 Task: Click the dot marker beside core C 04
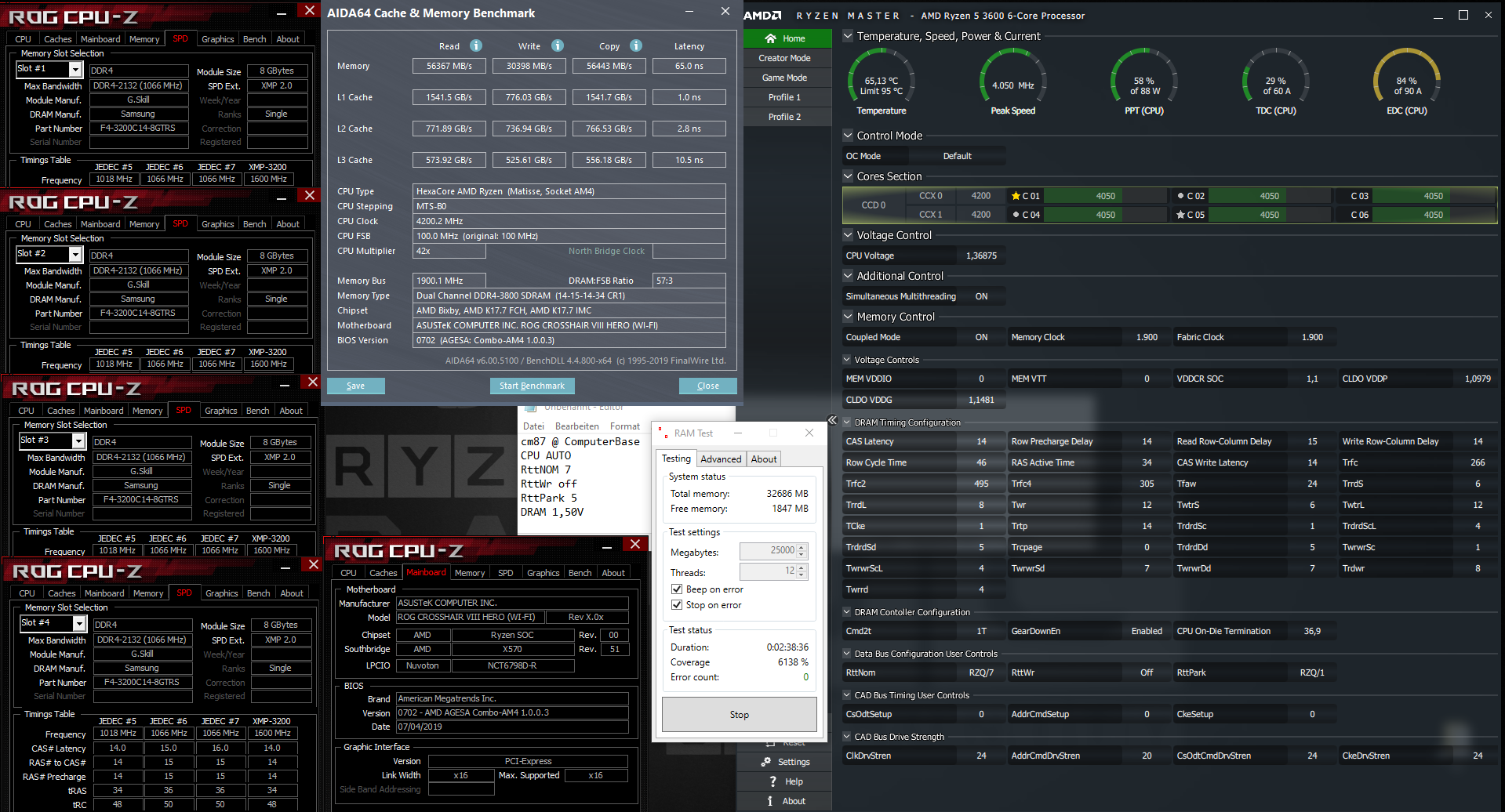coord(1016,215)
